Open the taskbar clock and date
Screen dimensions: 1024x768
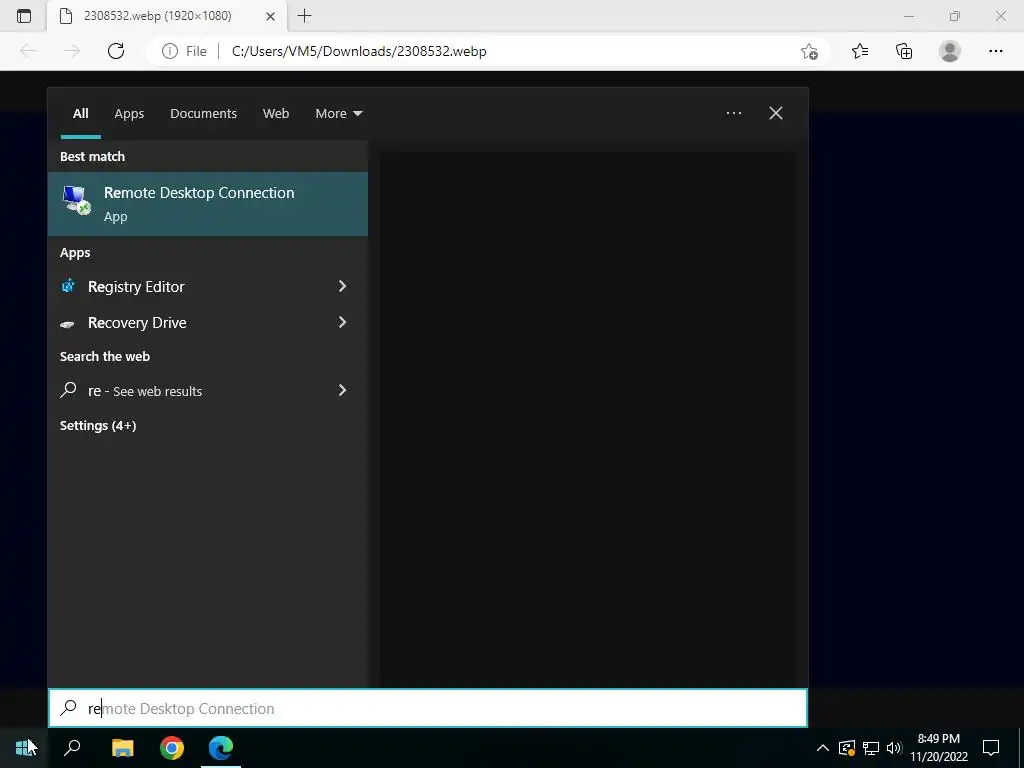(x=938, y=748)
